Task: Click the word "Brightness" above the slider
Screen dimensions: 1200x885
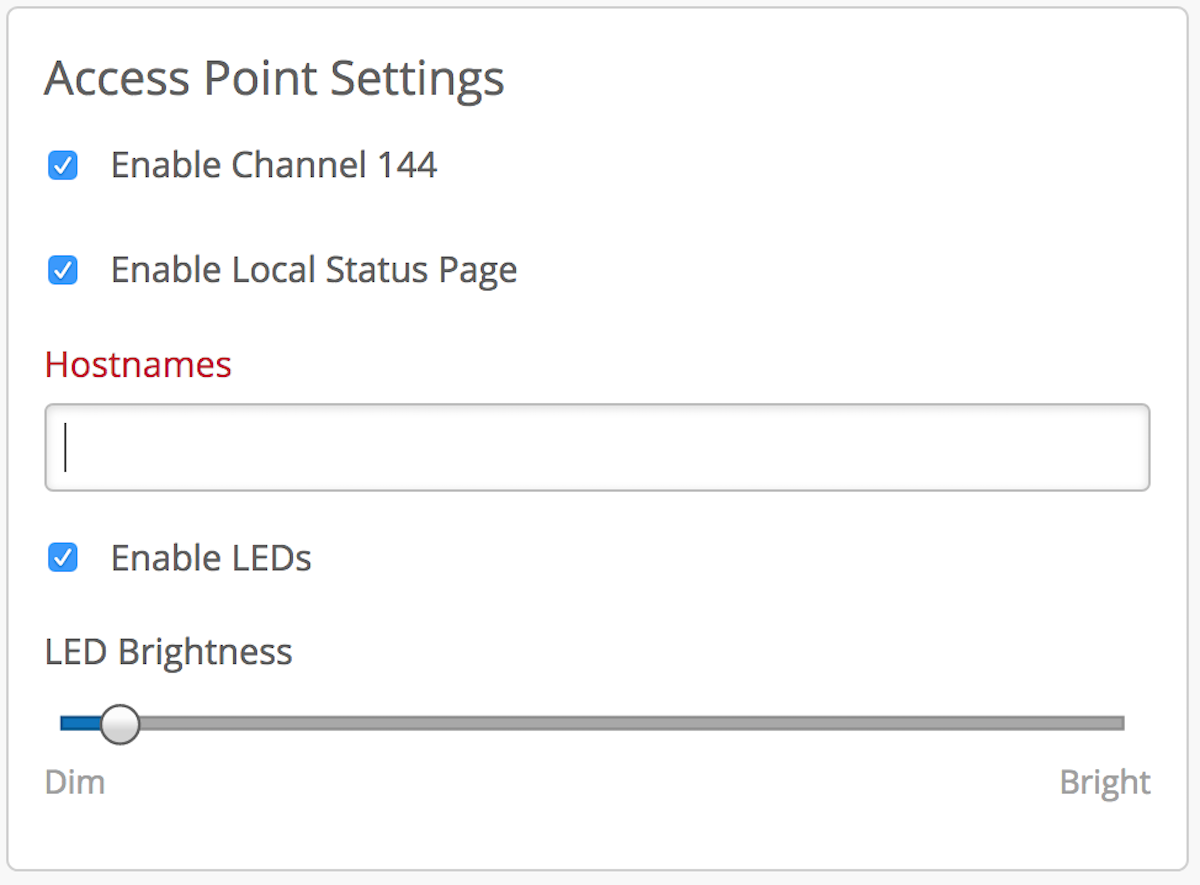Action: pos(205,652)
